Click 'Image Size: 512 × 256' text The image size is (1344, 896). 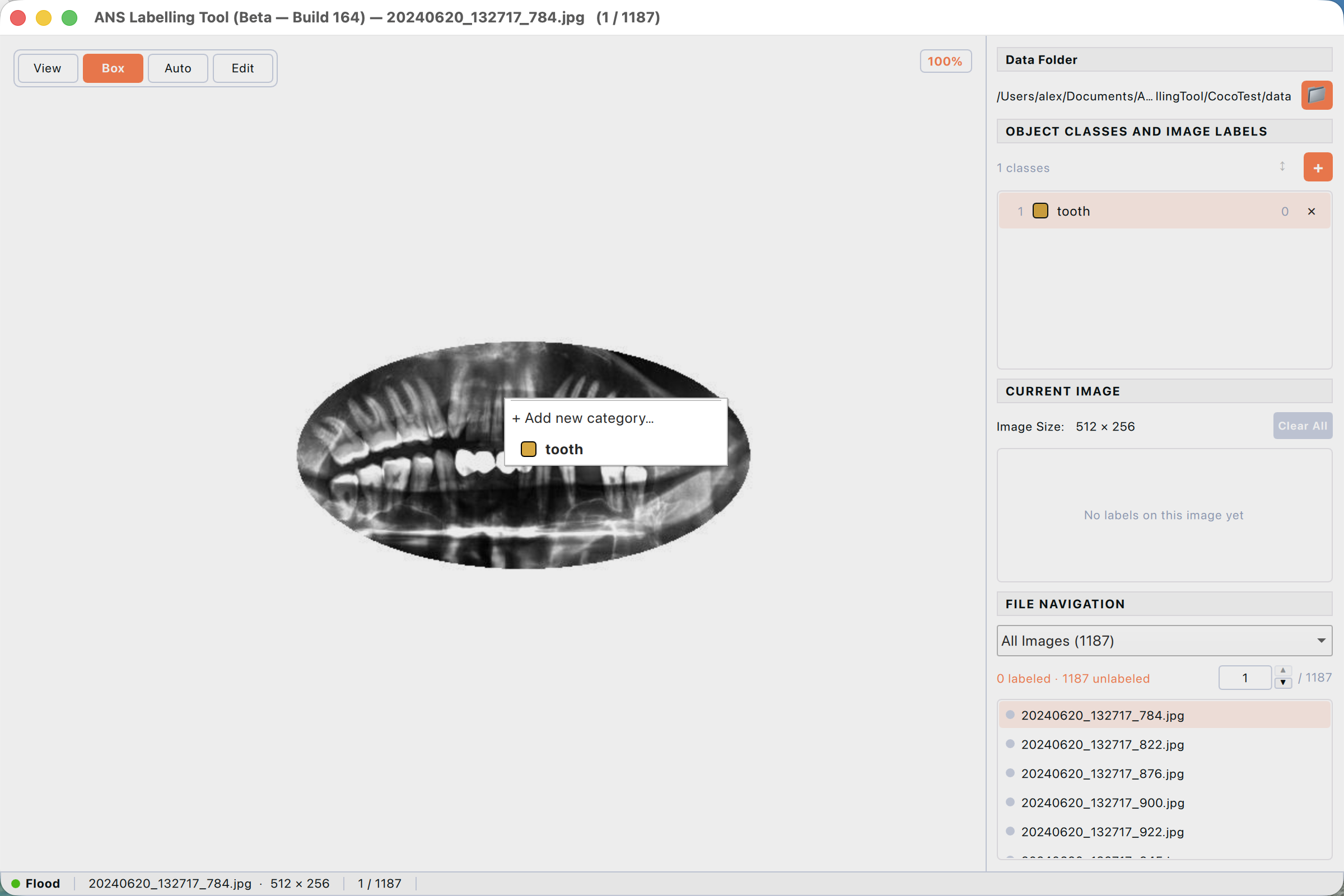coord(1066,427)
